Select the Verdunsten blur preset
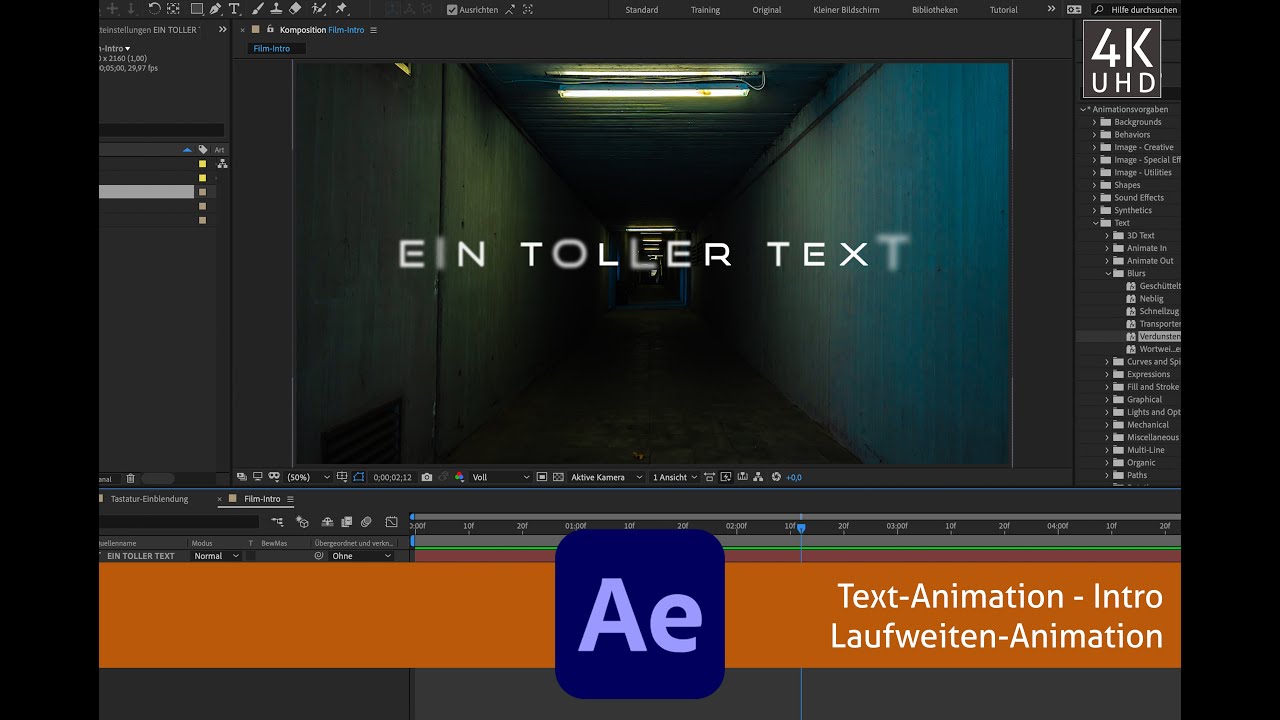 (1159, 337)
